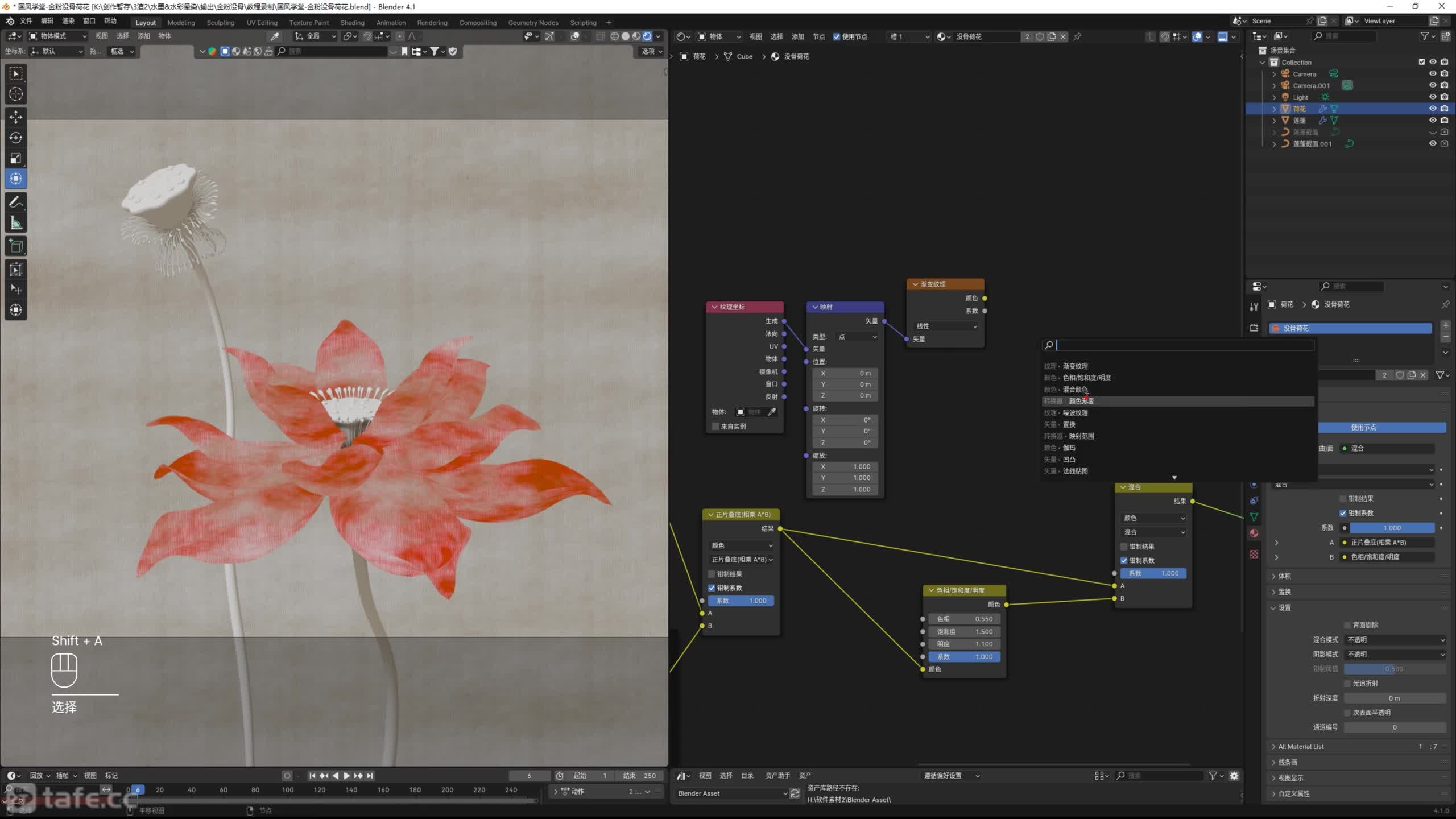This screenshot has width=1456, height=819.
Task: Choose 颜色渐变 from the node search list
Action: click(1081, 402)
